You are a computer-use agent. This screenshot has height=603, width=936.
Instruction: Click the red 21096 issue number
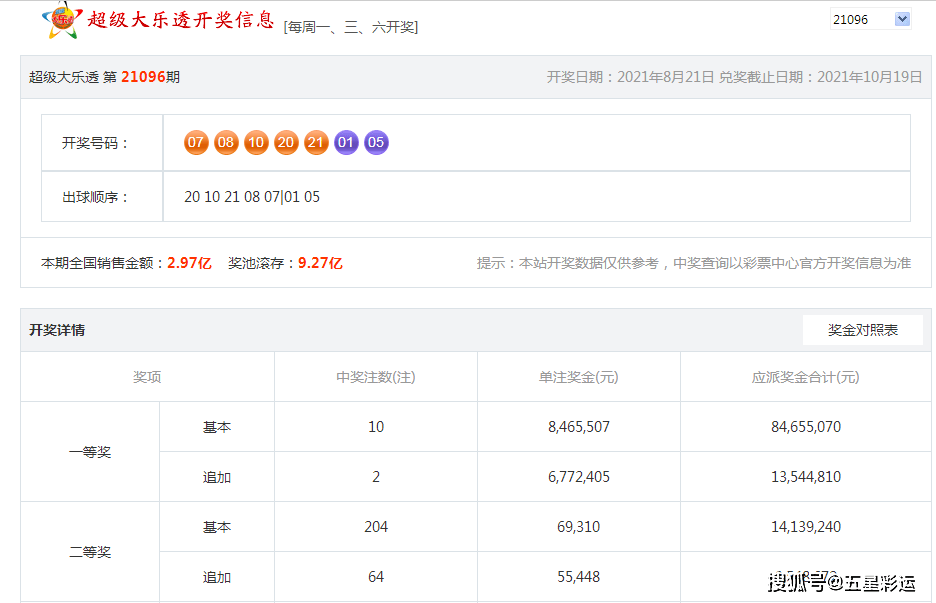pyautogui.click(x=143, y=77)
